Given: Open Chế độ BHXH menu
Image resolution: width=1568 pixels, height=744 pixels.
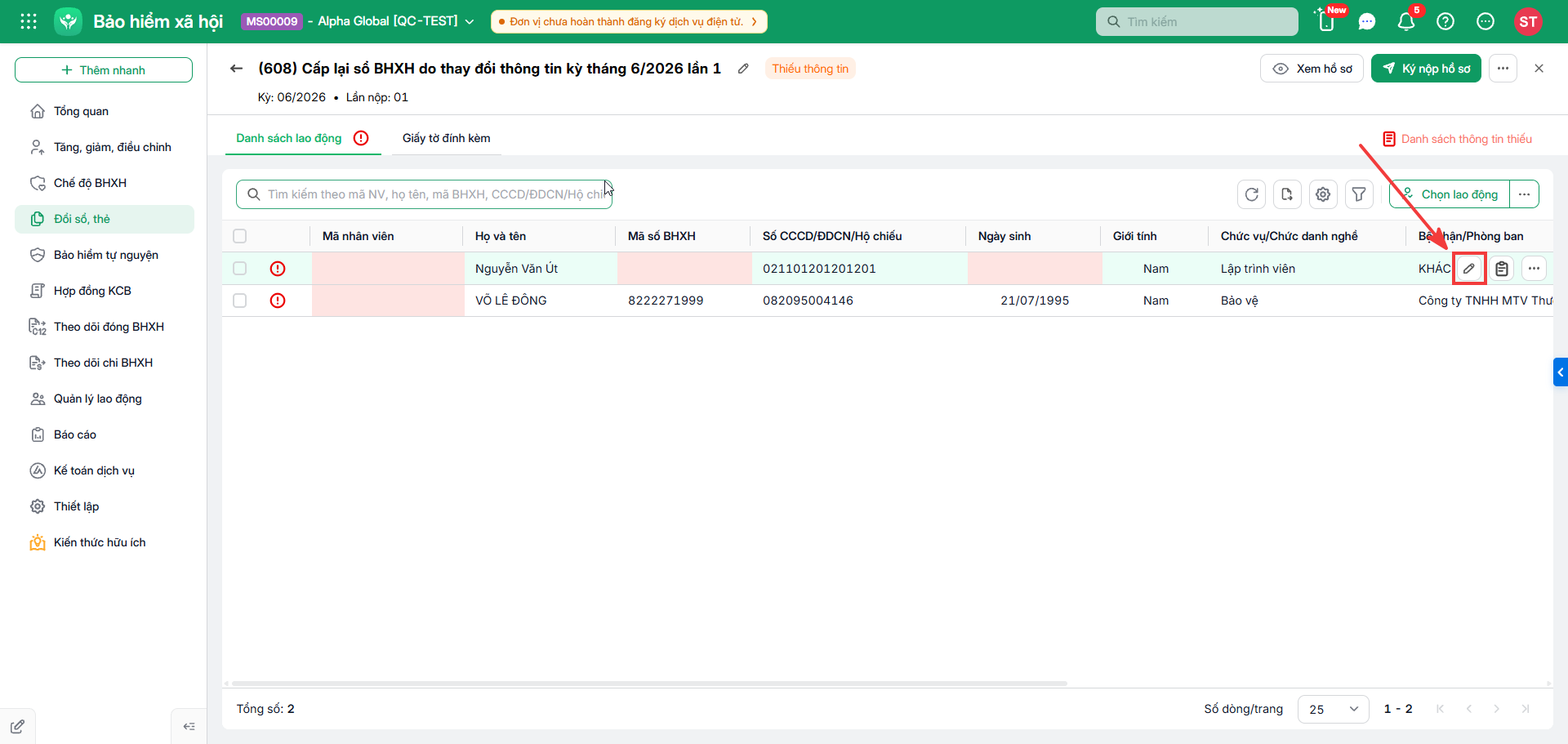Looking at the screenshot, I should (105, 183).
